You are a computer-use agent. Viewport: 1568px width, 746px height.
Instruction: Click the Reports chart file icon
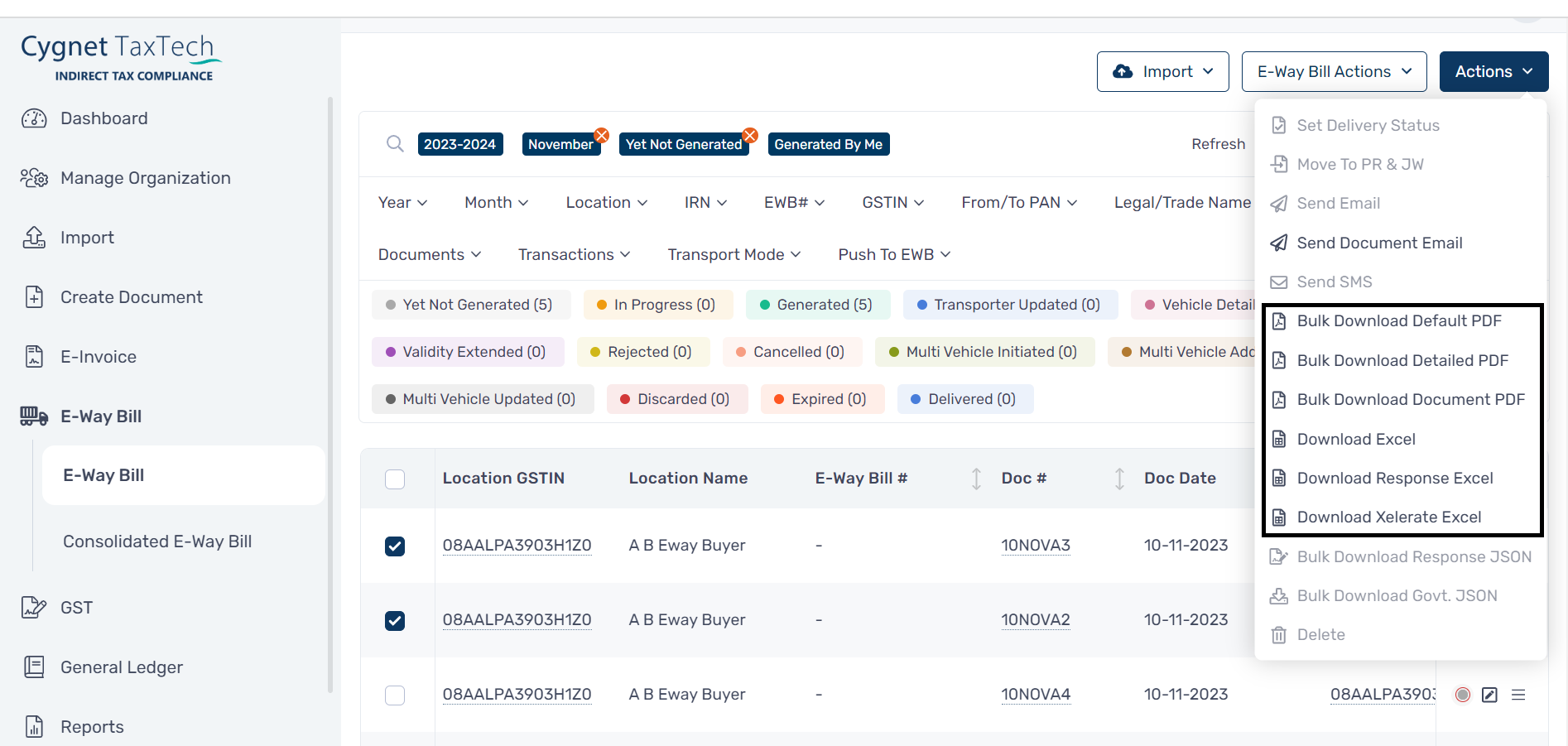[34, 727]
